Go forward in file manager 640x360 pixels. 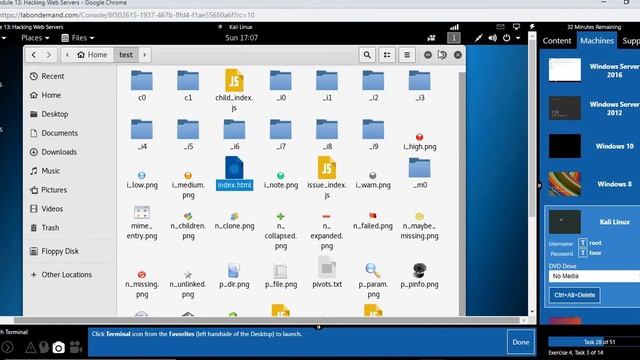pyautogui.click(x=49, y=55)
